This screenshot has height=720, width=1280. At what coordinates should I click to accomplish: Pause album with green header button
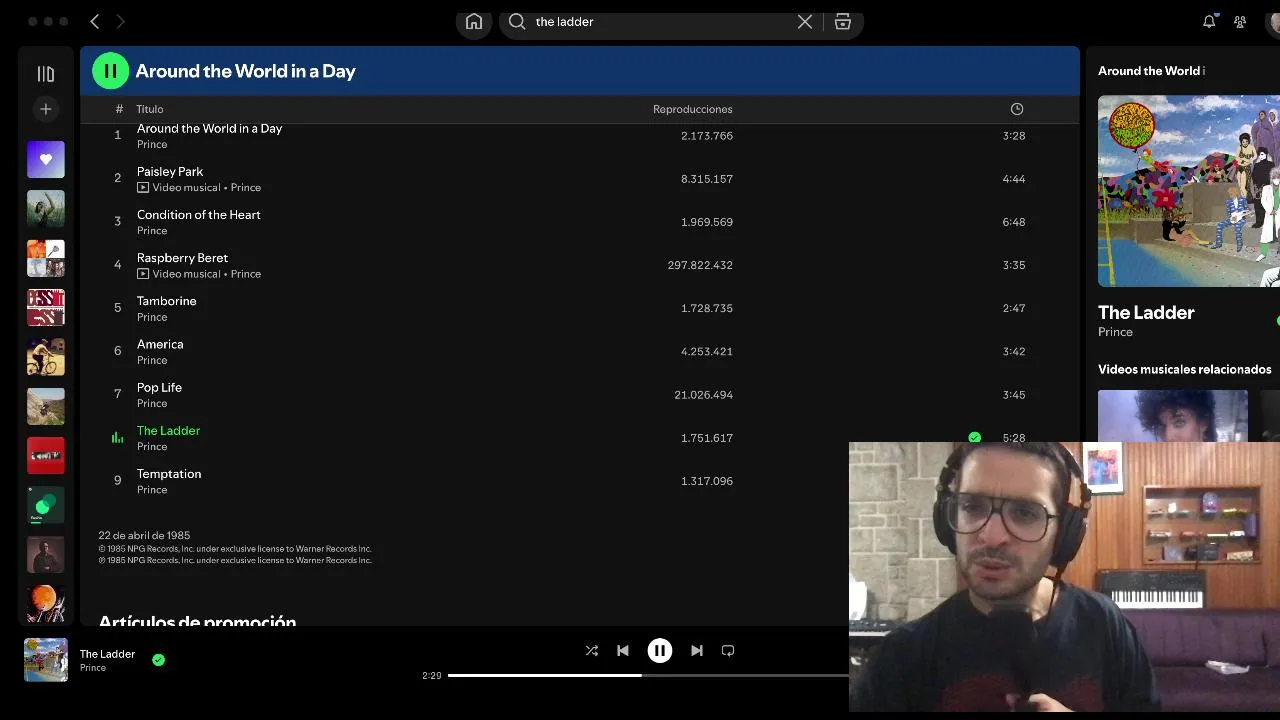111,71
